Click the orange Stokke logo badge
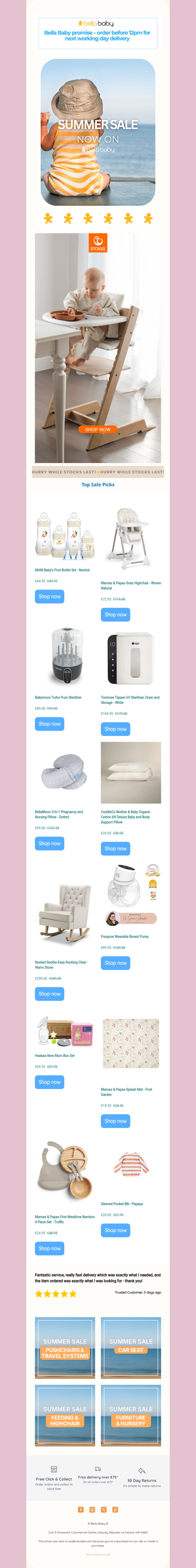 pyautogui.click(x=98, y=242)
